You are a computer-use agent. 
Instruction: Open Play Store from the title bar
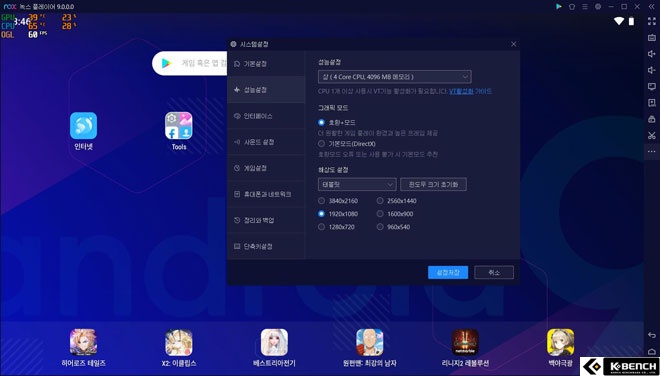tap(559, 6)
